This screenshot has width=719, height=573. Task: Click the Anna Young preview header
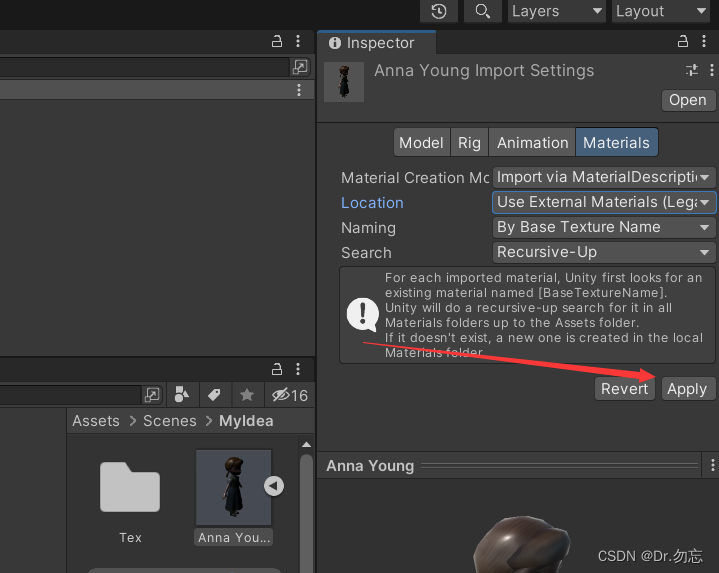click(509, 466)
